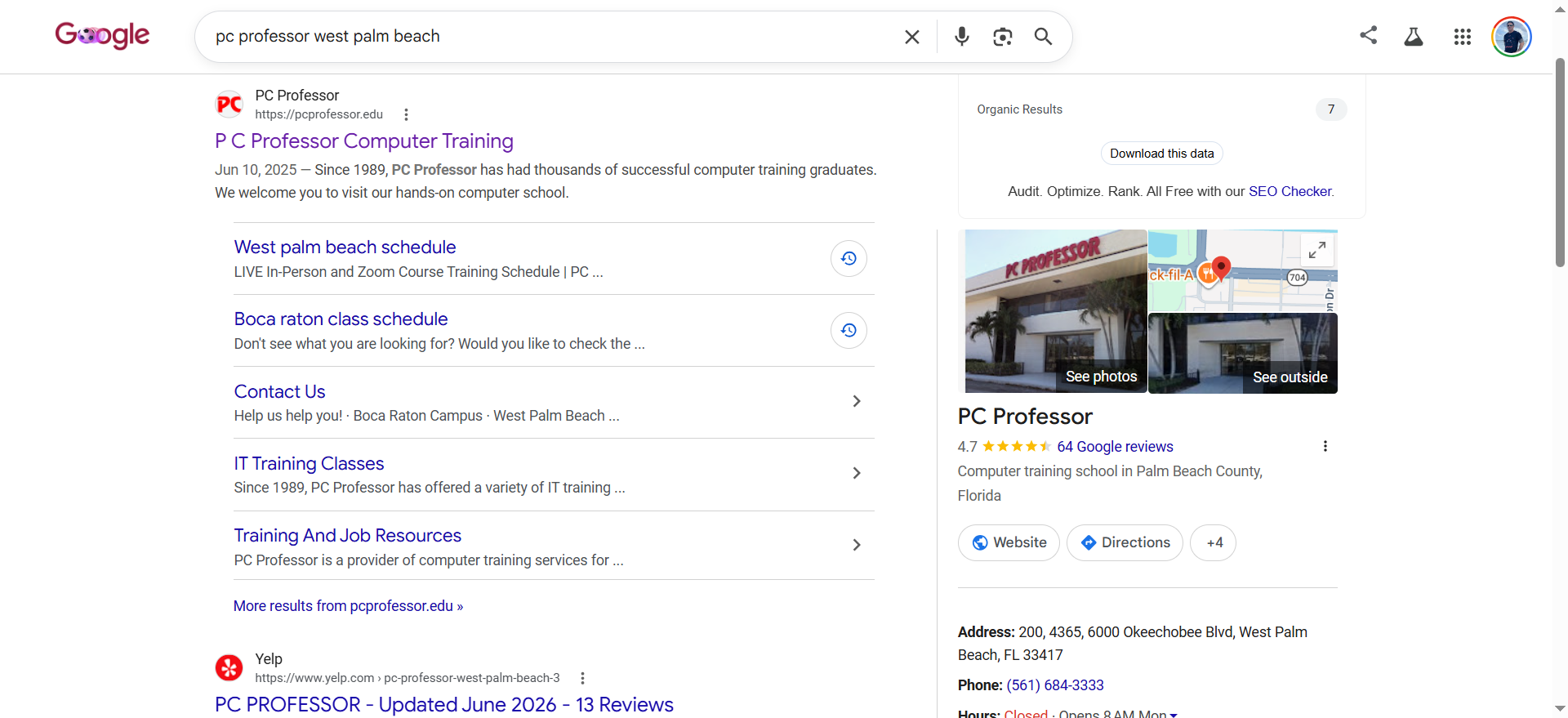Start voice search with microphone icon

tap(962, 37)
